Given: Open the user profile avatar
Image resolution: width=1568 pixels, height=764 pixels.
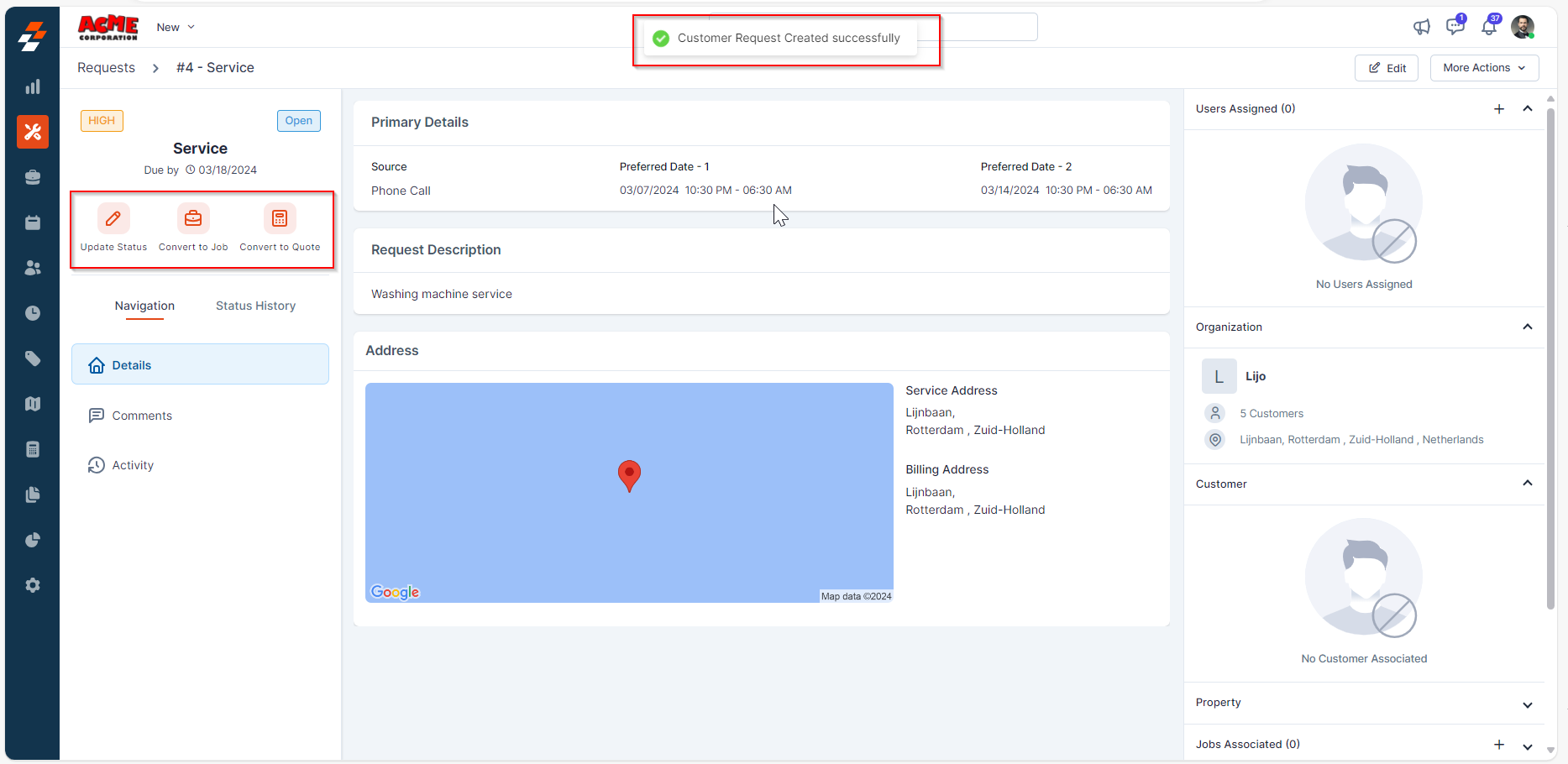Looking at the screenshot, I should pyautogui.click(x=1523, y=27).
